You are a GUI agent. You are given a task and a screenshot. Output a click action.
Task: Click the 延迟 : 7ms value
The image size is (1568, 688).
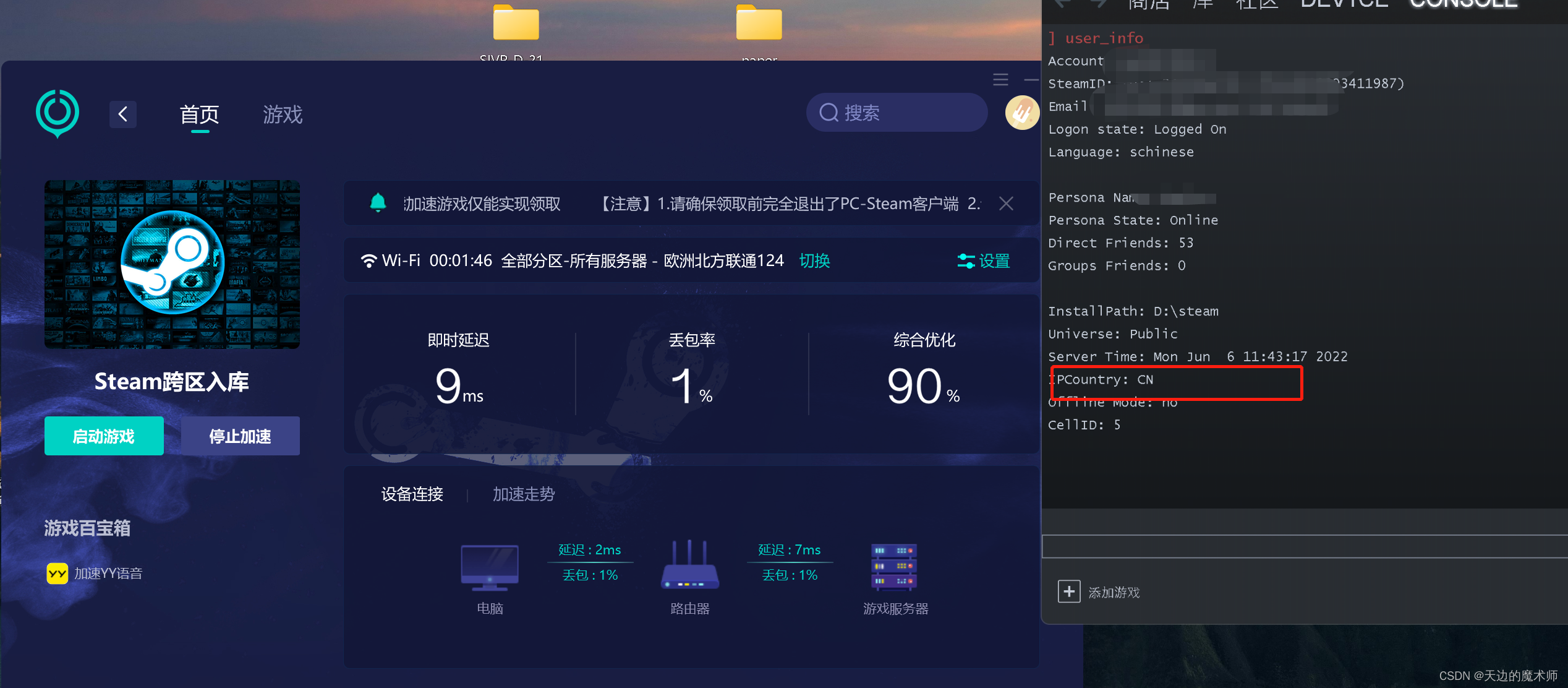click(790, 549)
